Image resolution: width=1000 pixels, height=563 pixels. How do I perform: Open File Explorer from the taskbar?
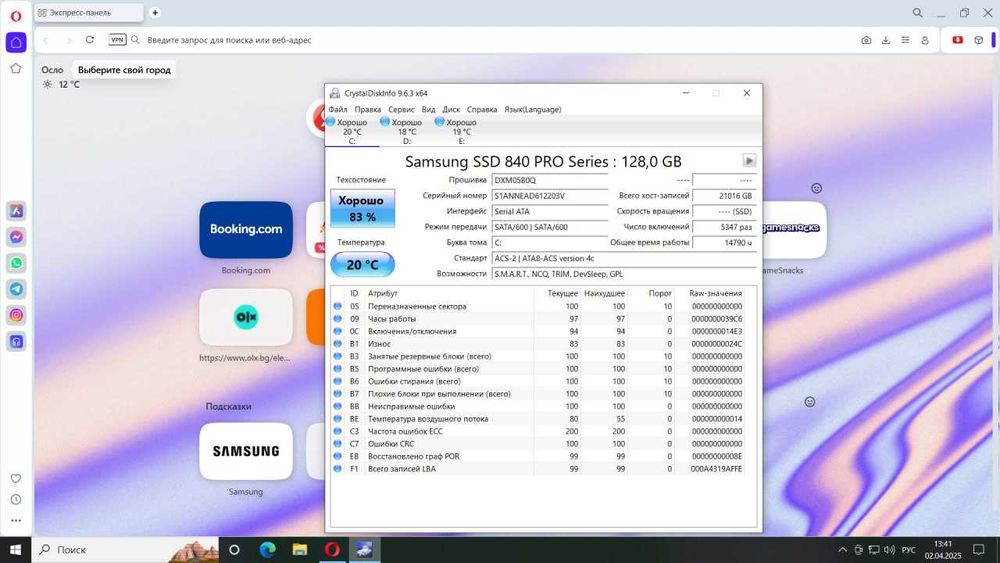coord(300,550)
